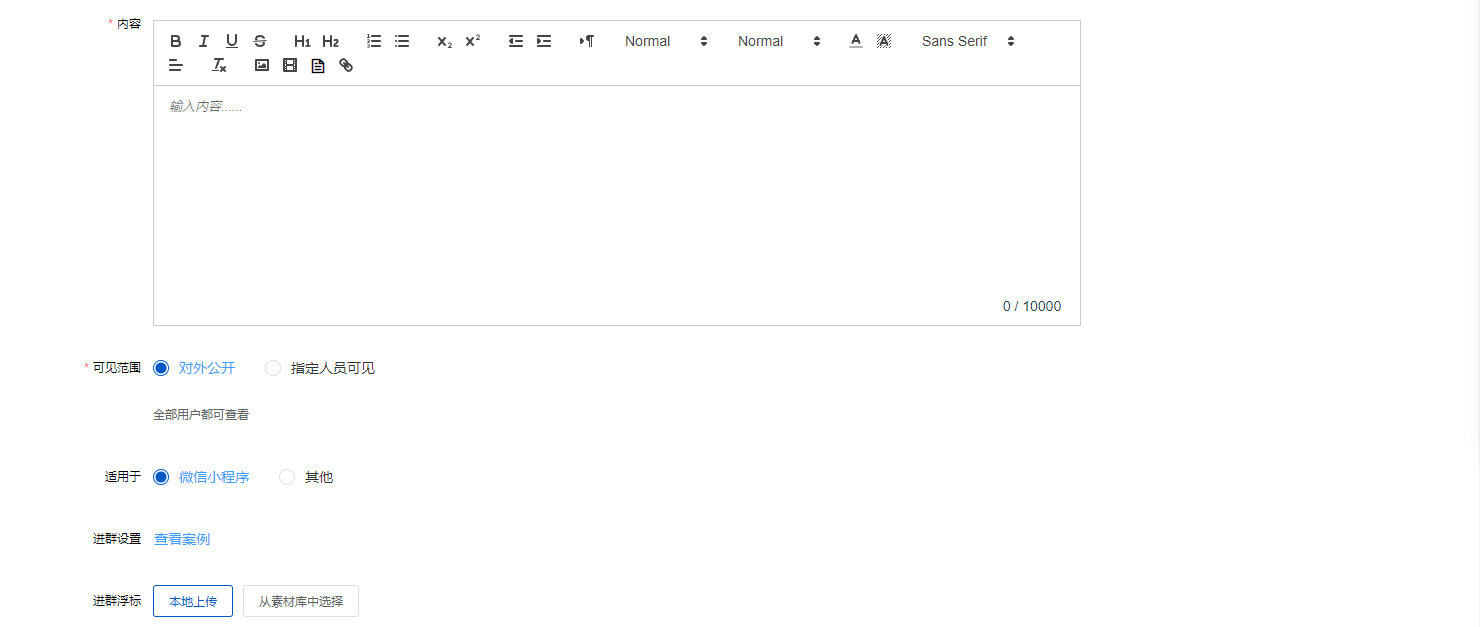Image resolution: width=1480 pixels, height=627 pixels.
Task: Expand the Sans Serif font dropdown
Action: click(967, 41)
